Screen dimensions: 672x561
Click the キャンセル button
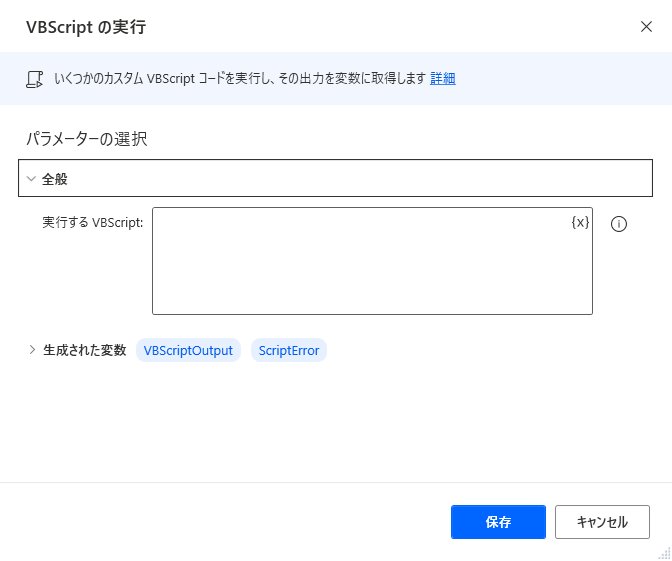pyautogui.click(x=602, y=522)
